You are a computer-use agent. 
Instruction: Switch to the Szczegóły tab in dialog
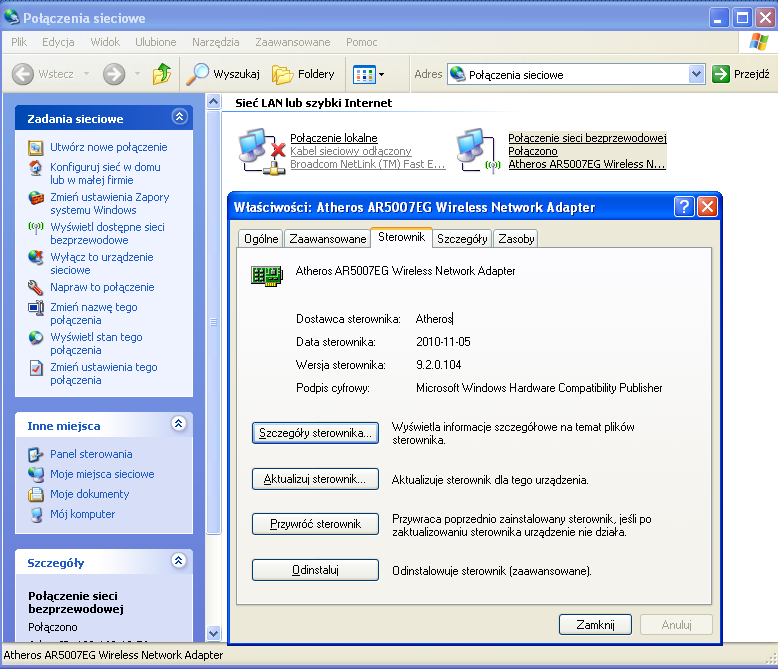coord(462,239)
